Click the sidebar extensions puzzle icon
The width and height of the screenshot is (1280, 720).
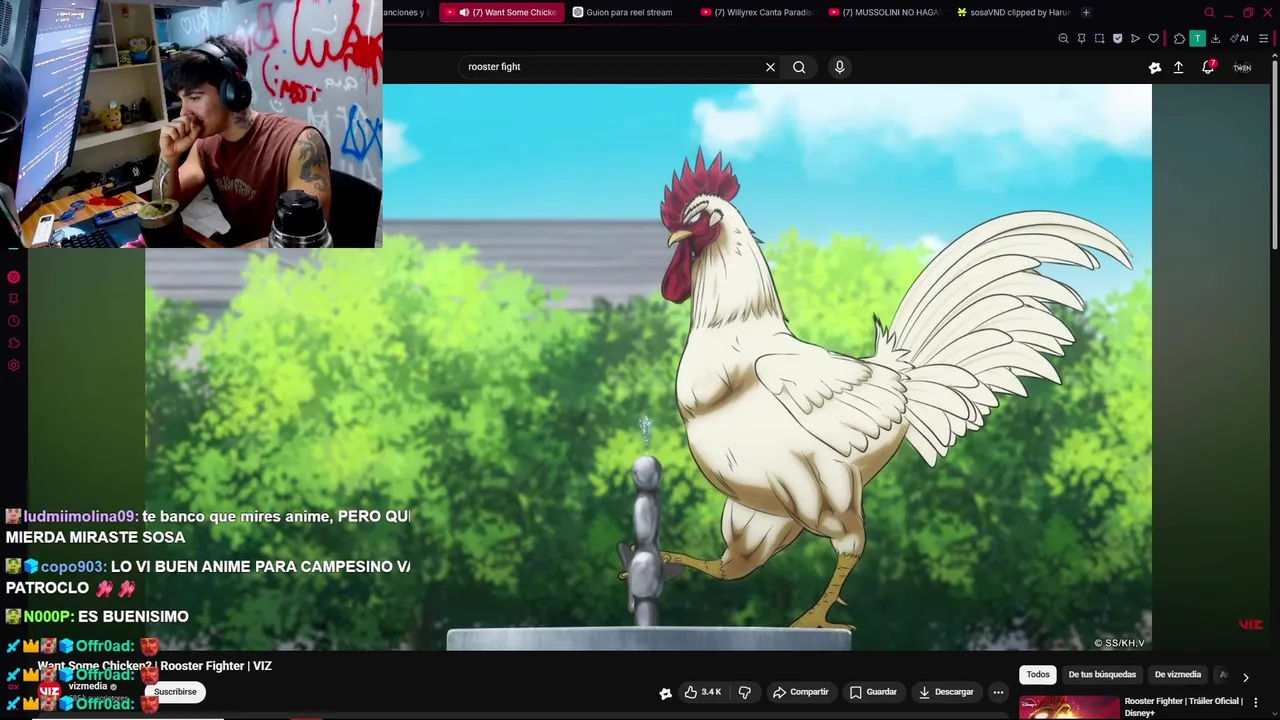pyautogui.click(x=14, y=343)
